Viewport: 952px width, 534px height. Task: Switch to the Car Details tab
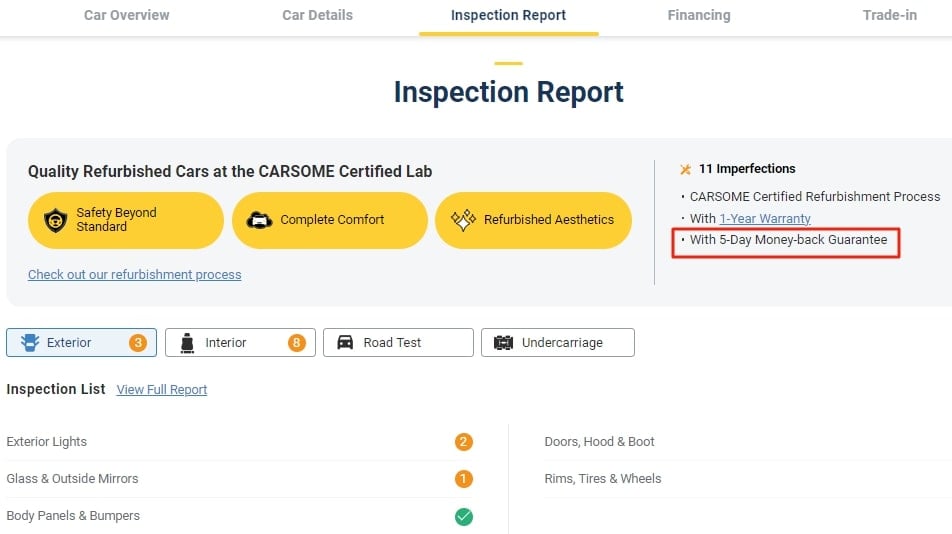coord(317,15)
